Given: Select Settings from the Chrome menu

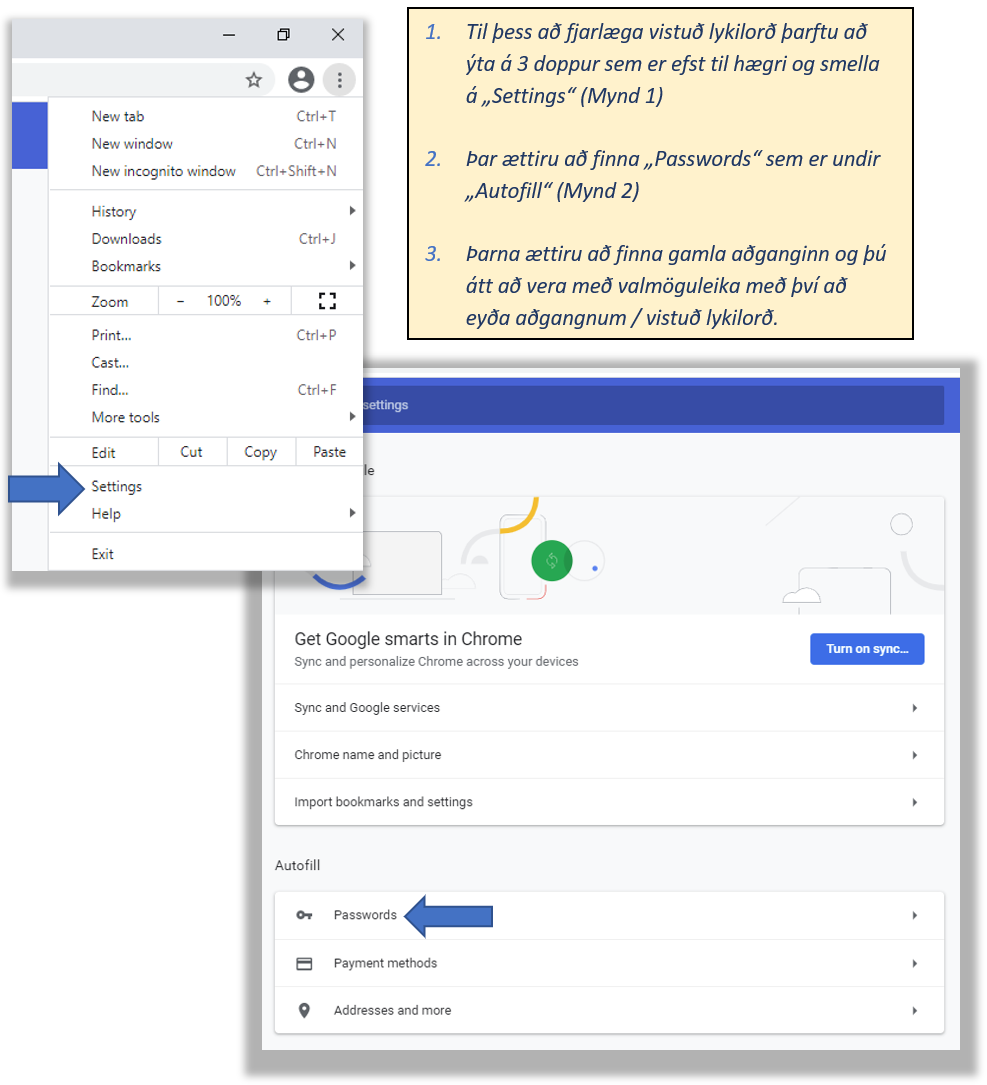Looking at the screenshot, I should pos(117,486).
